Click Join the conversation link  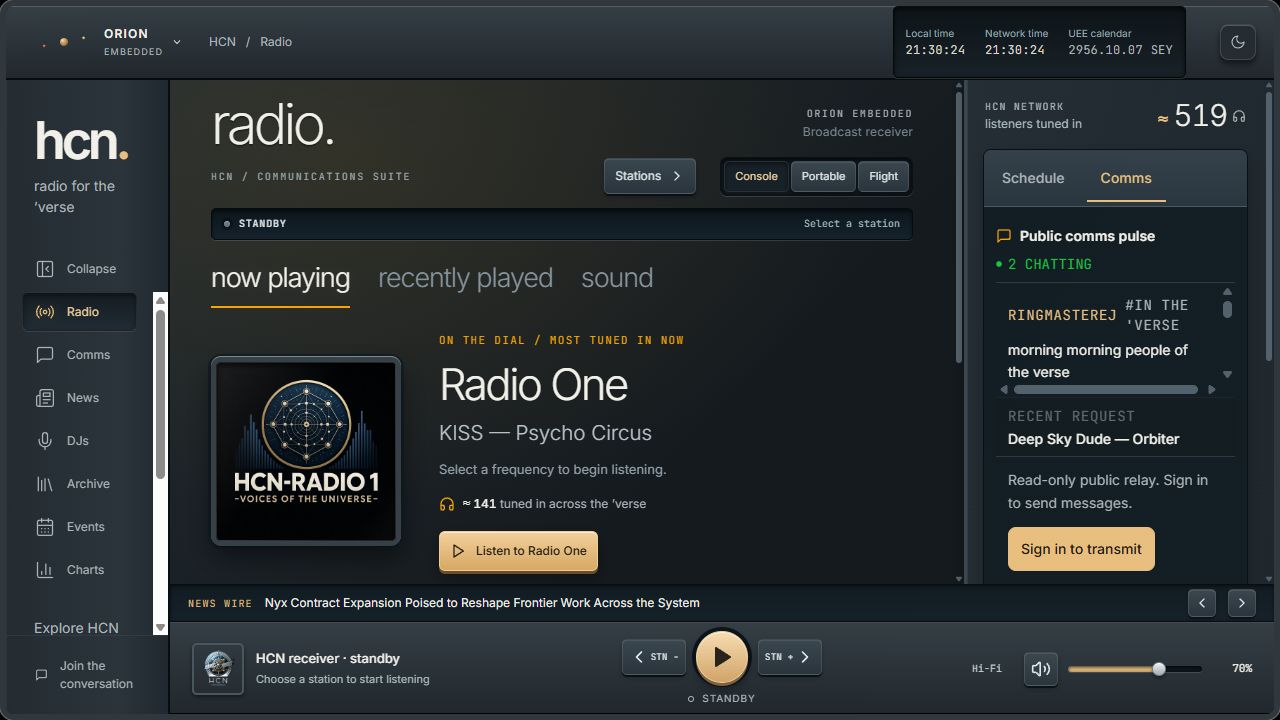[x=96, y=675]
